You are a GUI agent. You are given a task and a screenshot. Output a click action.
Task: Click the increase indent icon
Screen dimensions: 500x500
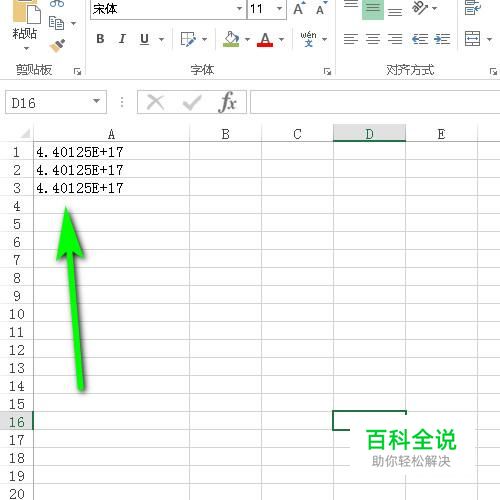tap(442, 39)
